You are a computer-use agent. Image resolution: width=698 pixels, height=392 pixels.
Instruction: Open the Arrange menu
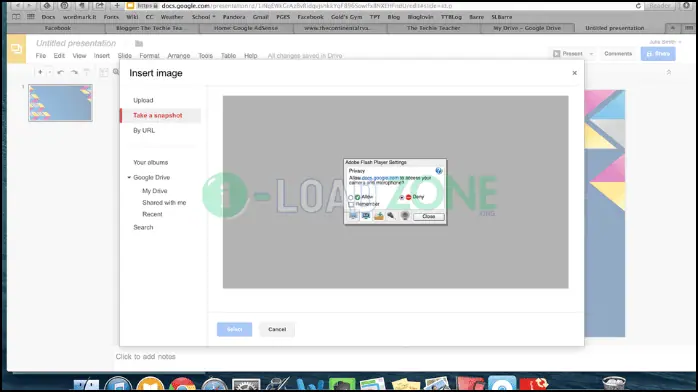pos(179,56)
